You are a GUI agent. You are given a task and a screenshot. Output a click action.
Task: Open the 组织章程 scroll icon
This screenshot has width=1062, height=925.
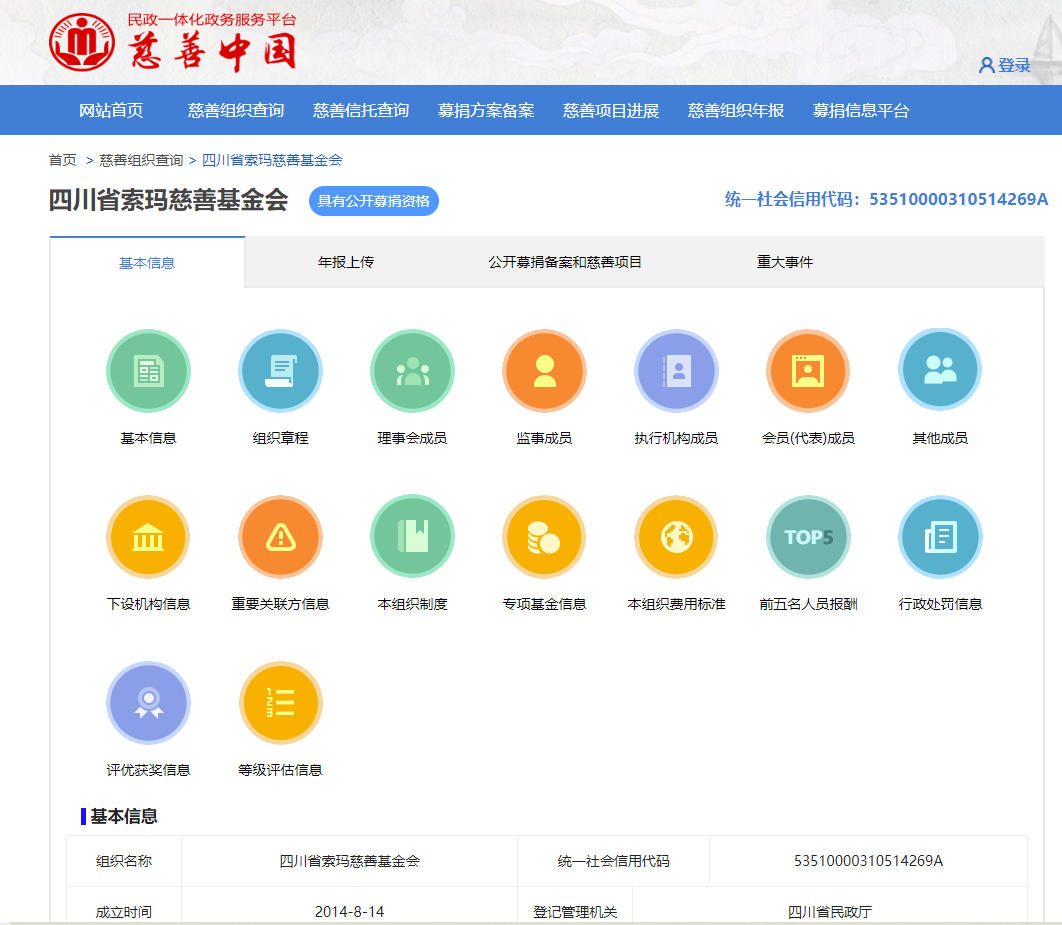[280, 371]
